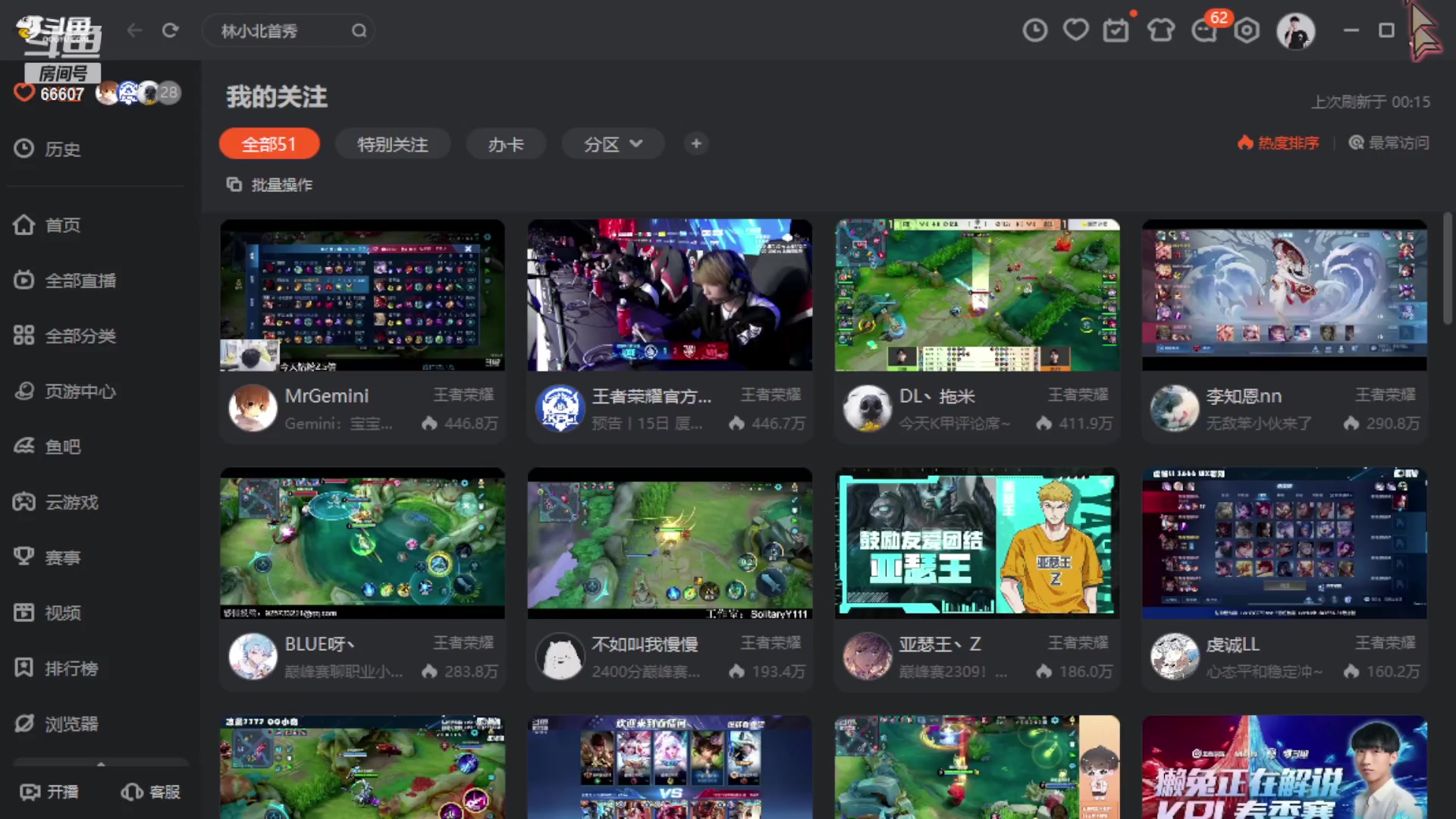The image size is (1456, 819).
Task: Click 不如叫我慢慢 streamer avatar
Action: point(560,656)
